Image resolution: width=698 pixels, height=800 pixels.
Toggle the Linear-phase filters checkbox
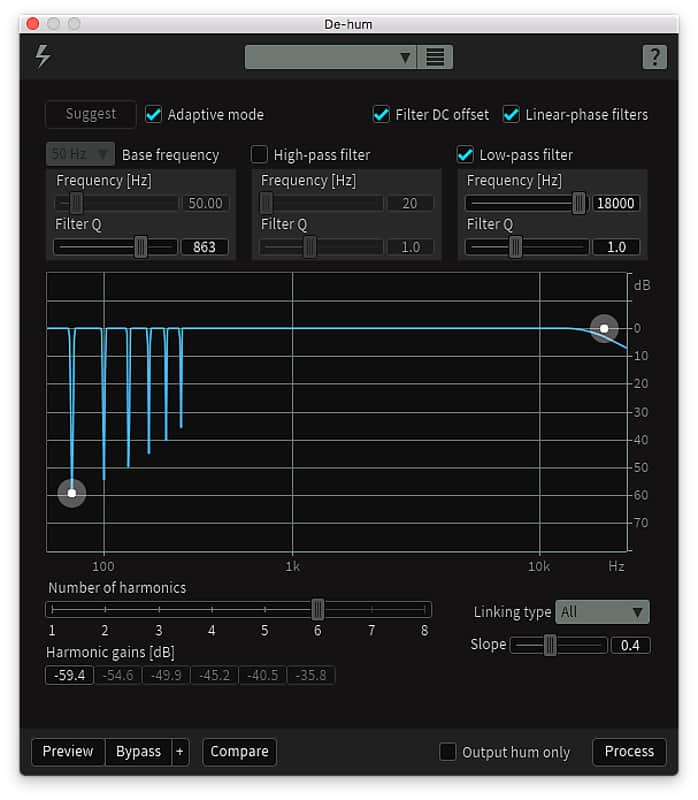pyautogui.click(x=511, y=114)
